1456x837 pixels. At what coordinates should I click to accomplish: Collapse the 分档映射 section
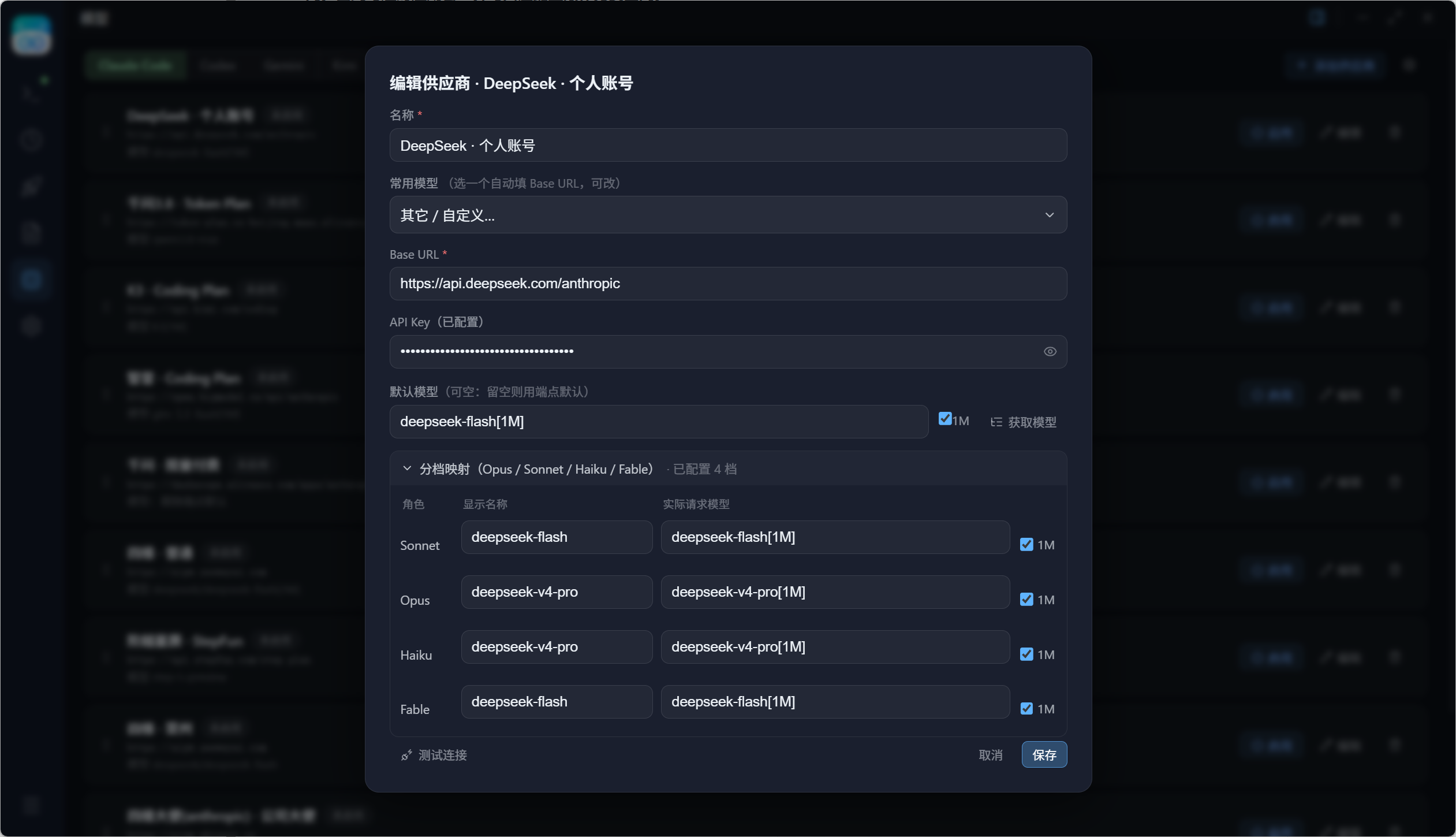coord(407,468)
